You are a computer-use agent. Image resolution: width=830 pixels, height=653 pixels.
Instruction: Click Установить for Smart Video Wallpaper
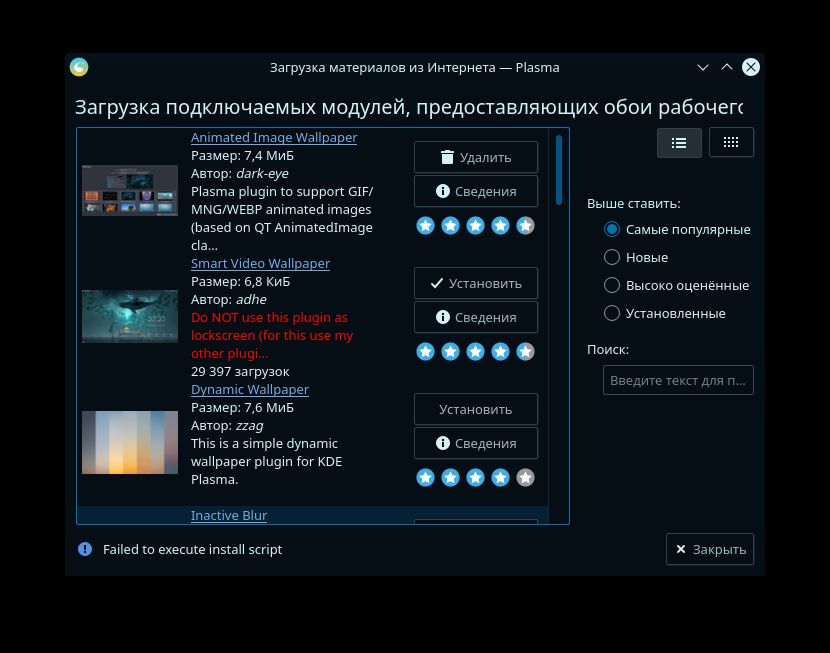pos(476,283)
